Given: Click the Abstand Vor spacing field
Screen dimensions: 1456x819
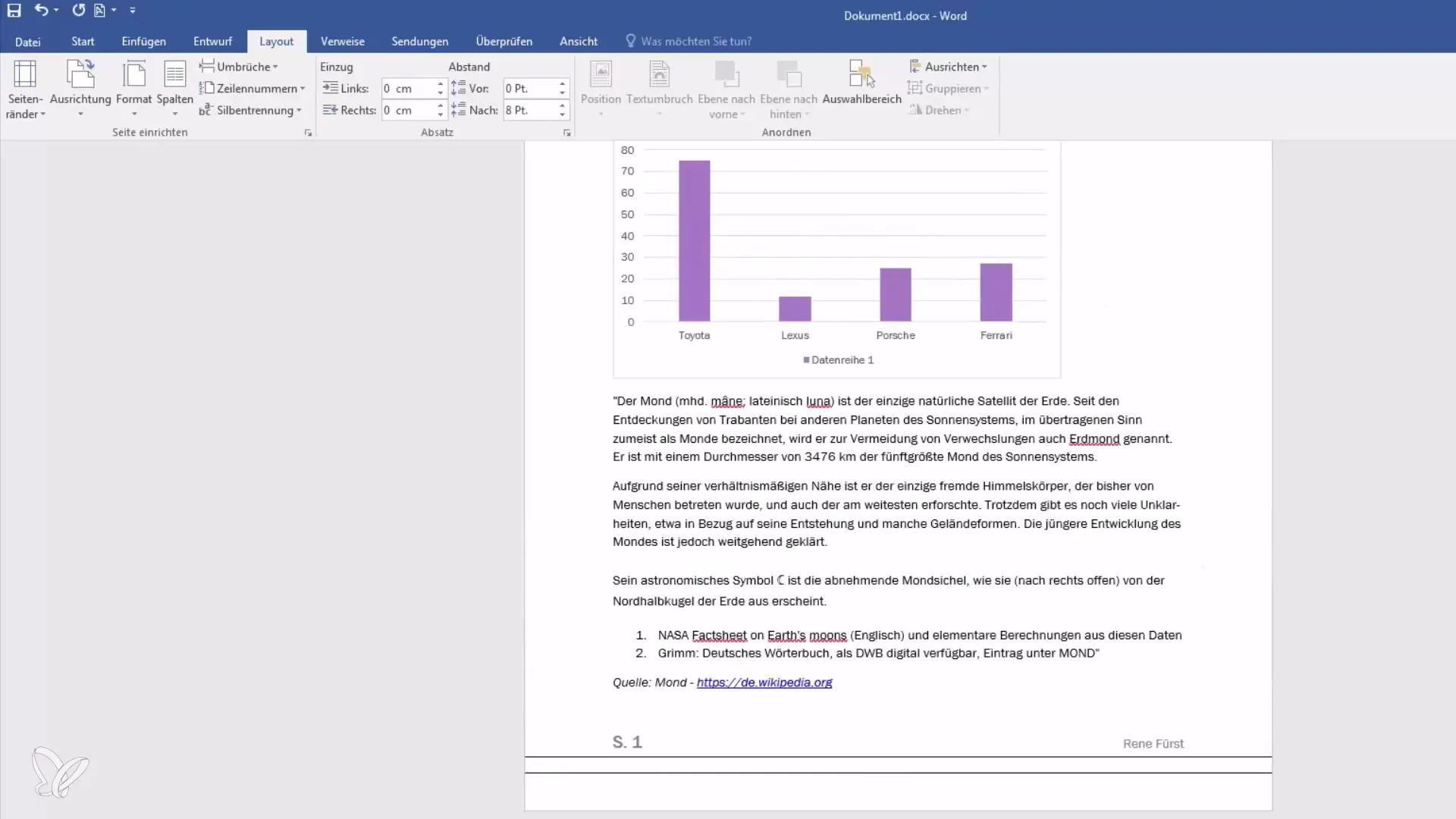Looking at the screenshot, I should [531, 89].
